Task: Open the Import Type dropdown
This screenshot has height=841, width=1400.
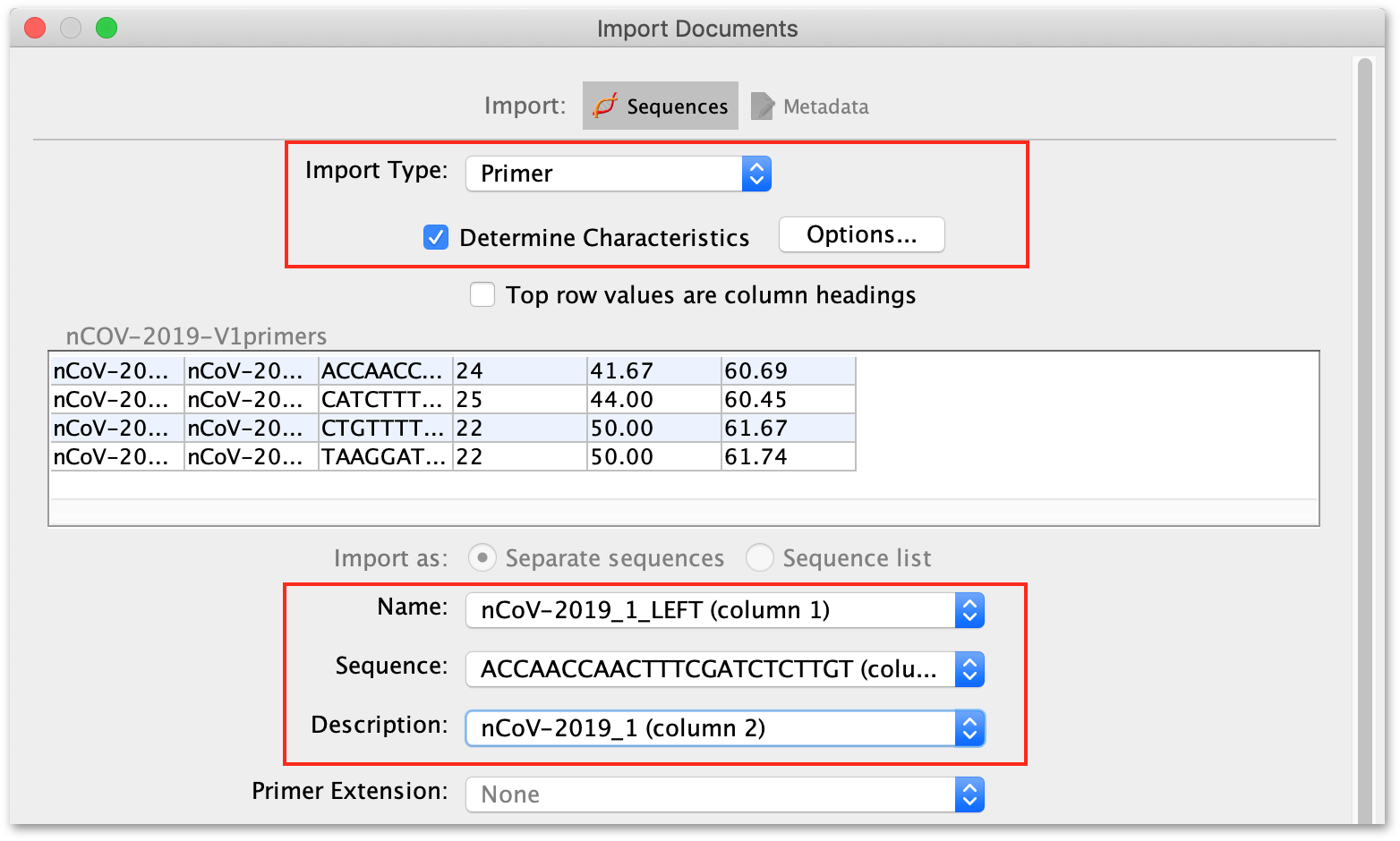Action: click(x=618, y=174)
